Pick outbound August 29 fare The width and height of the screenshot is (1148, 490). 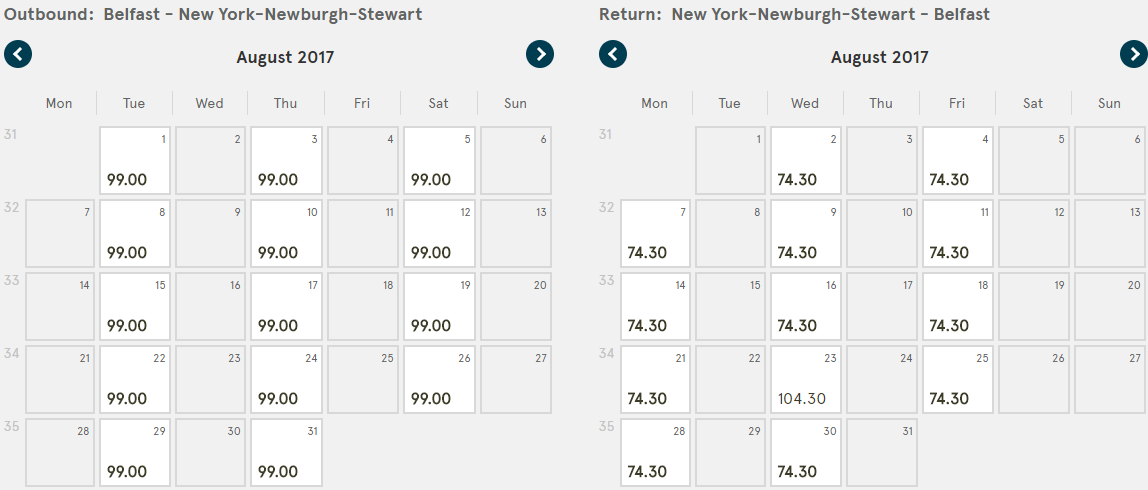click(135, 453)
